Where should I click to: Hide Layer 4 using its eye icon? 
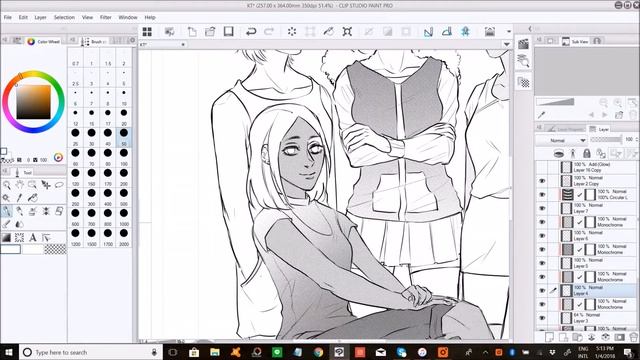pyautogui.click(x=542, y=290)
